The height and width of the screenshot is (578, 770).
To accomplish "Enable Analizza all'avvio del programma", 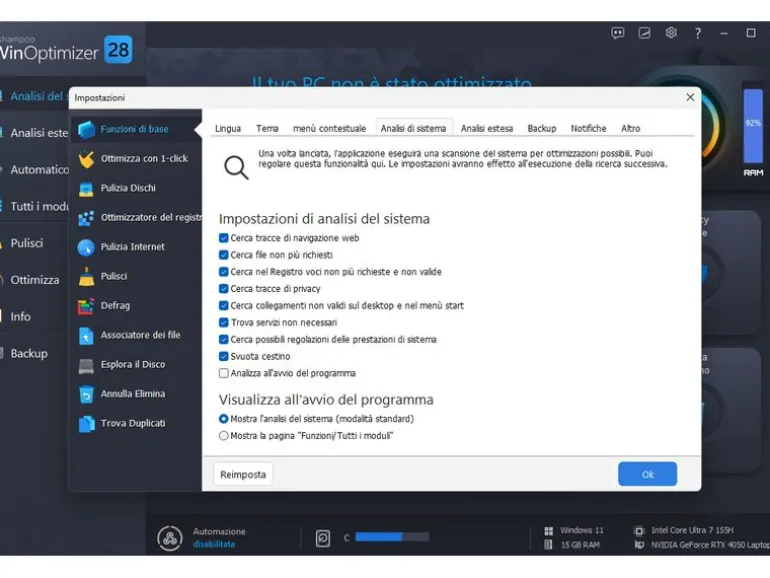I will [x=223, y=374].
